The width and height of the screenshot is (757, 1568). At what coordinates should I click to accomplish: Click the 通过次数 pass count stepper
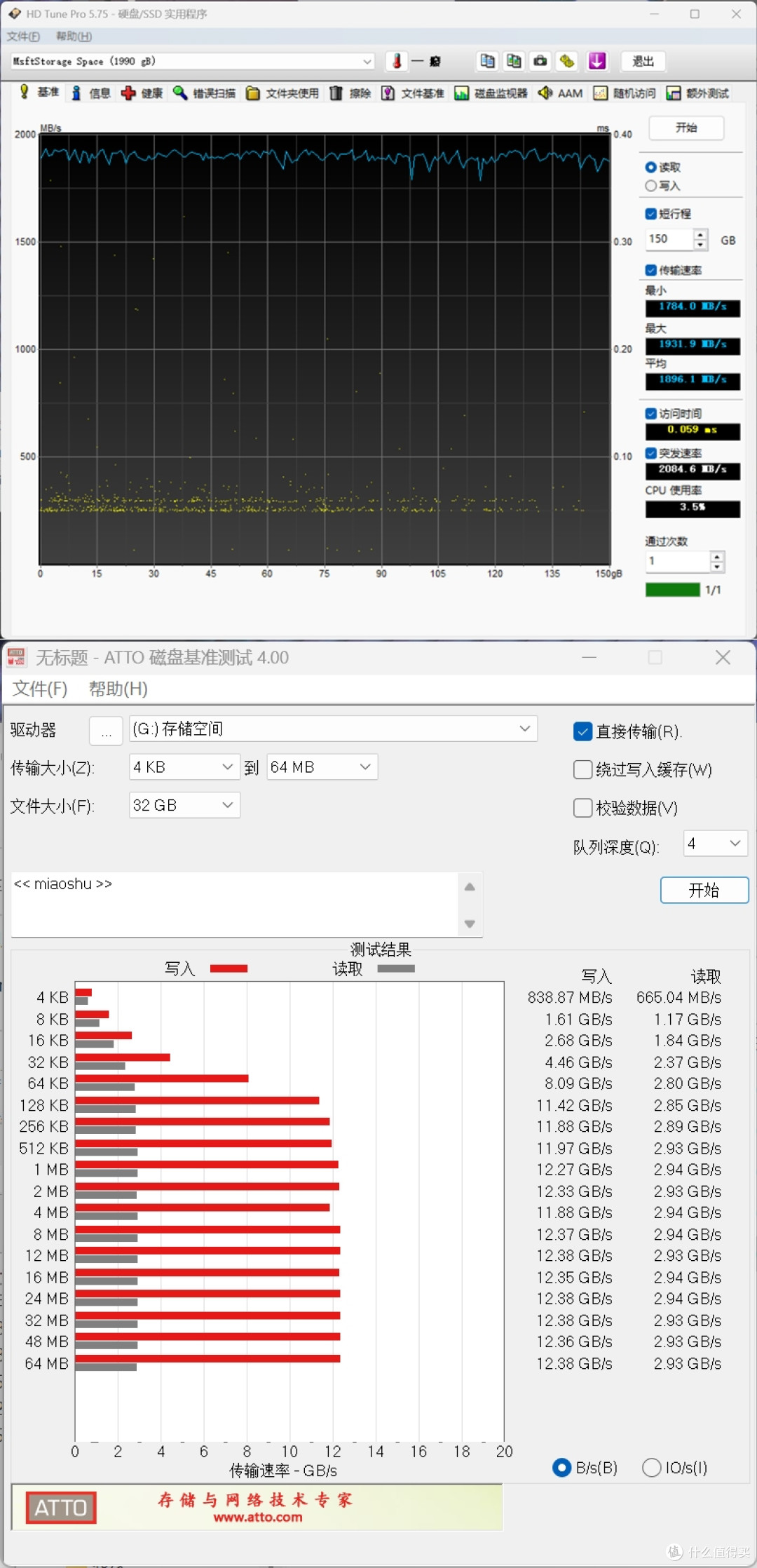tap(717, 561)
